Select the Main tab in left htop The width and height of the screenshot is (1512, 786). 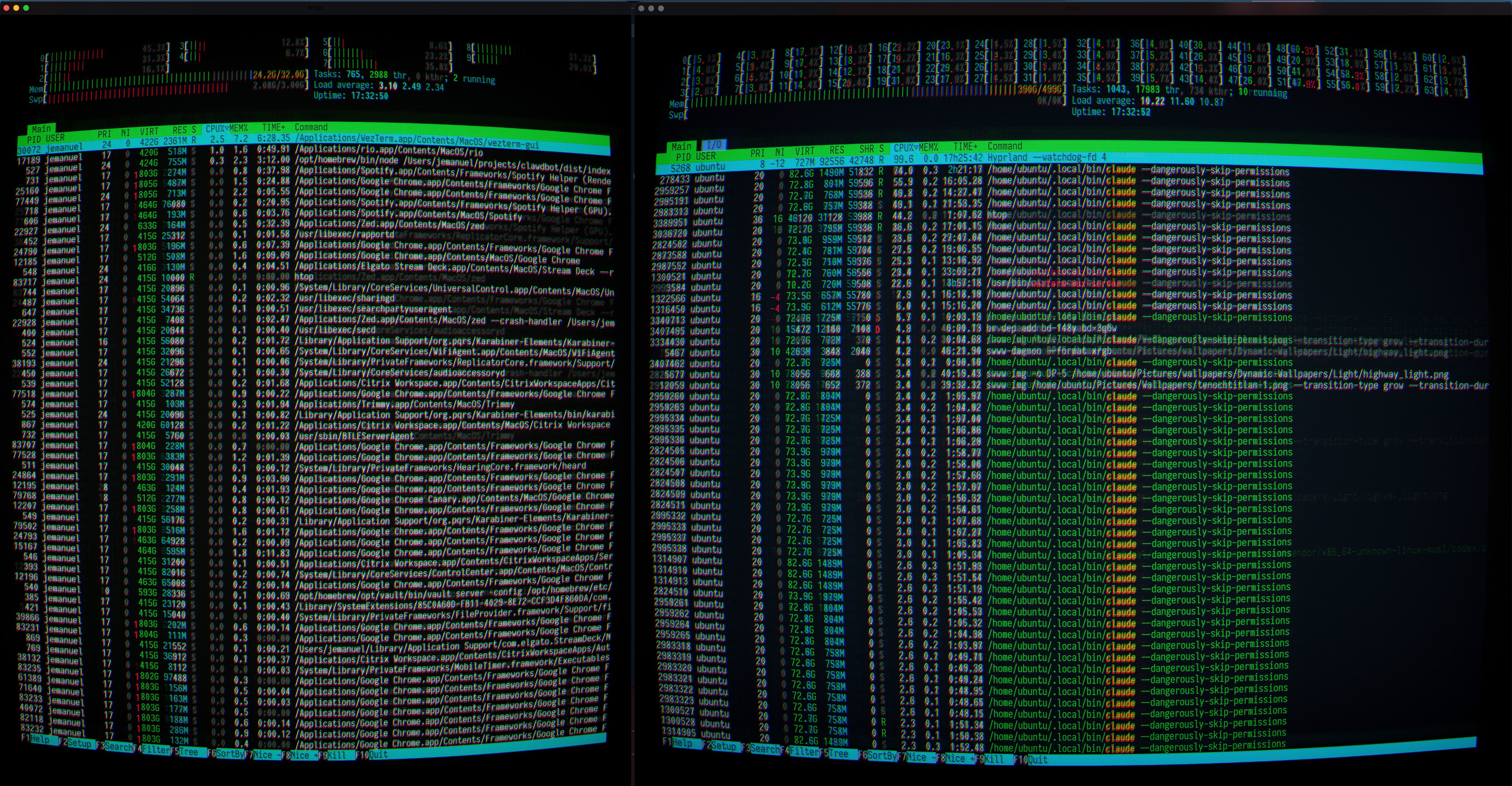click(x=41, y=129)
